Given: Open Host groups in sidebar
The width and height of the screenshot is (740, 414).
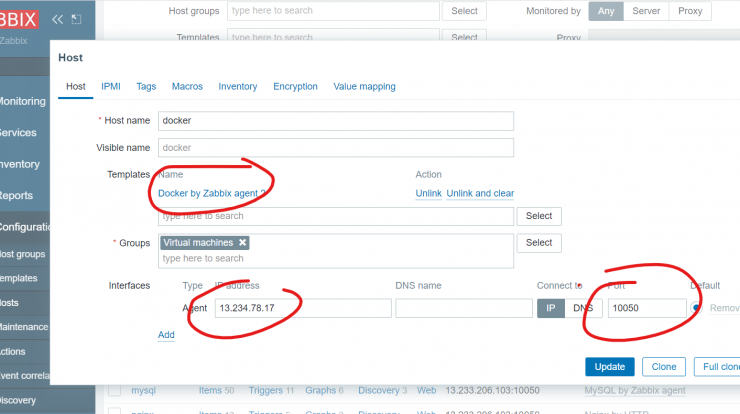Looking at the screenshot, I should coord(24,254).
